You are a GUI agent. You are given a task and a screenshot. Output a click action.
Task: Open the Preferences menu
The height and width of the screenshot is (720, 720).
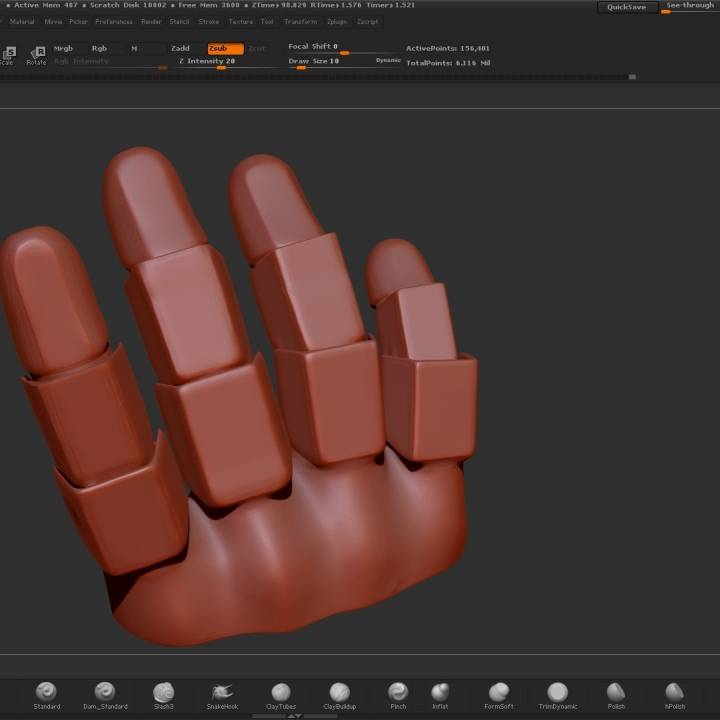click(x=114, y=21)
